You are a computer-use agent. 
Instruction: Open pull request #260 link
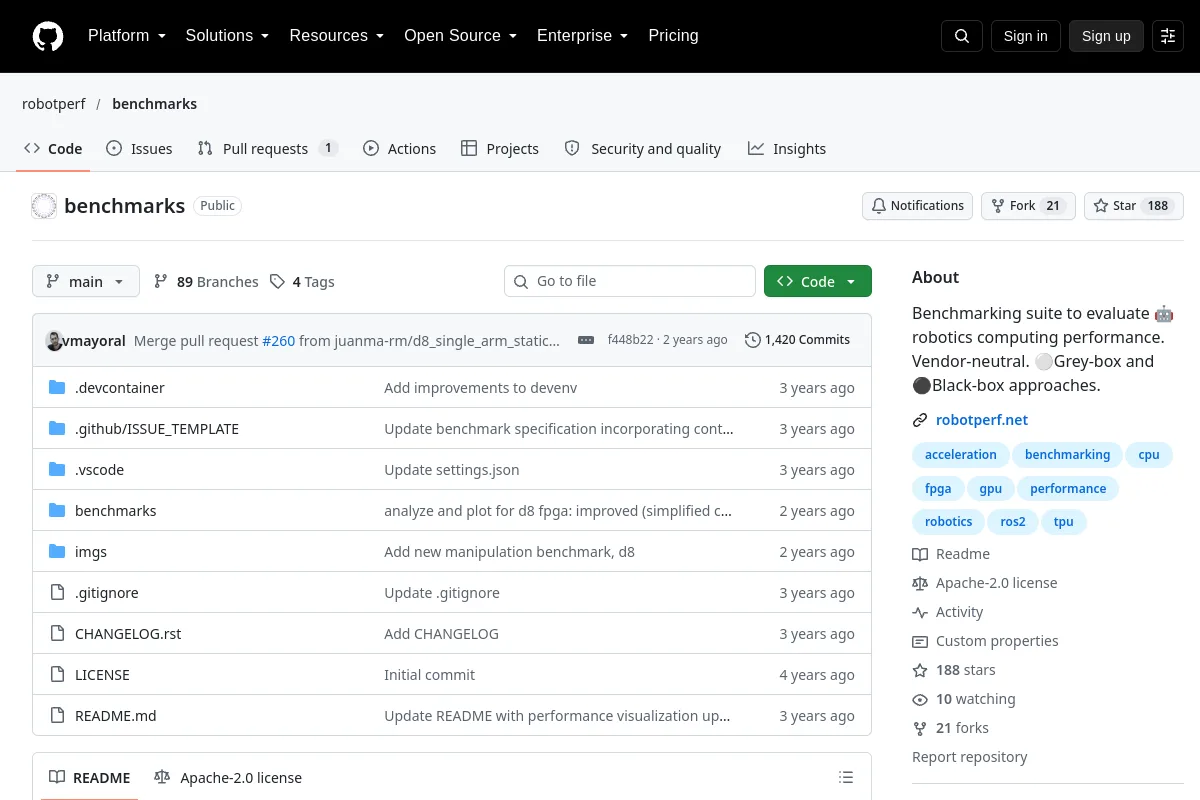click(x=279, y=340)
